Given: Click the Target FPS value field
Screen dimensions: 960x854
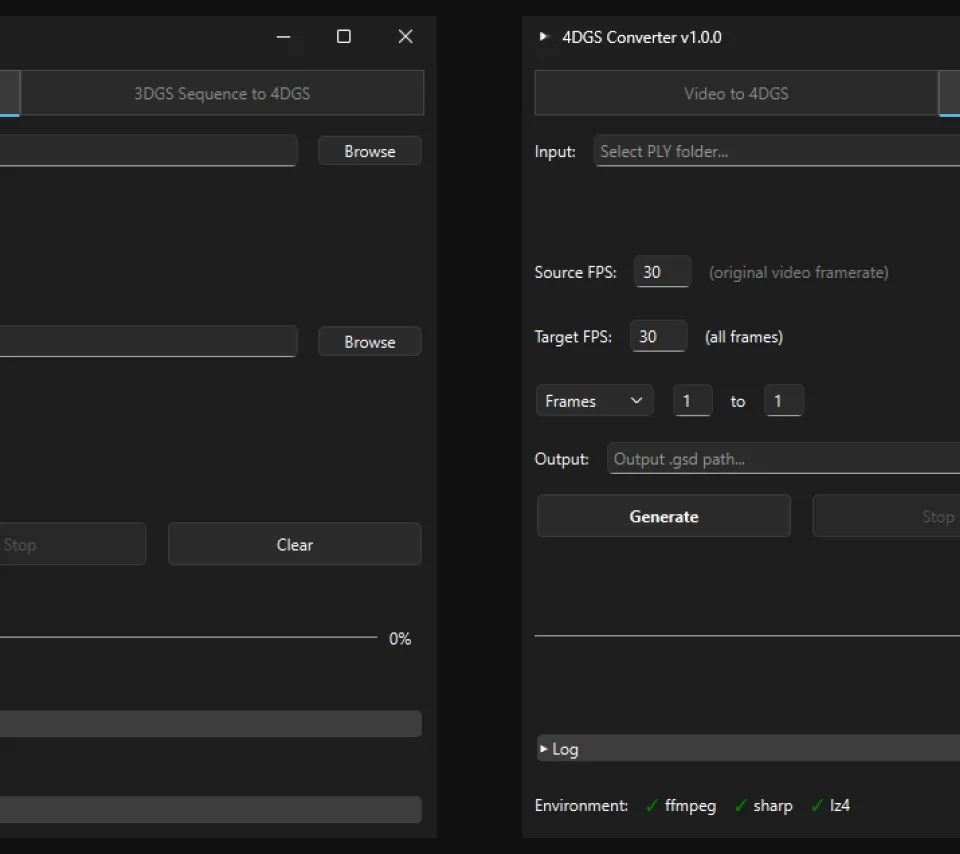Looking at the screenshot, I should tap(659, 336).
